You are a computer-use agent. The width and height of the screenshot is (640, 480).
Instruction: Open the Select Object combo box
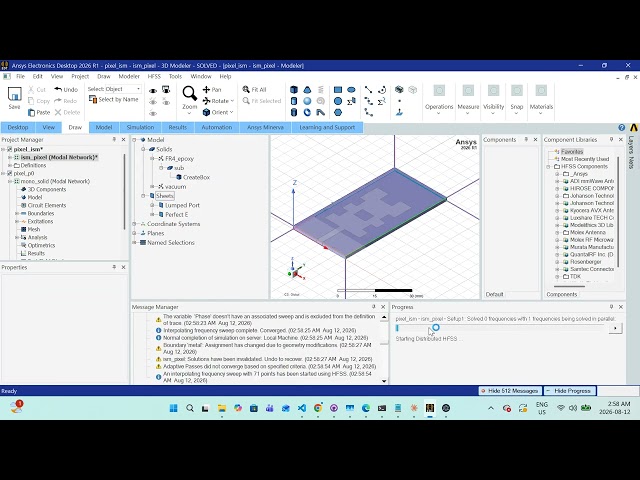[123, 89]
